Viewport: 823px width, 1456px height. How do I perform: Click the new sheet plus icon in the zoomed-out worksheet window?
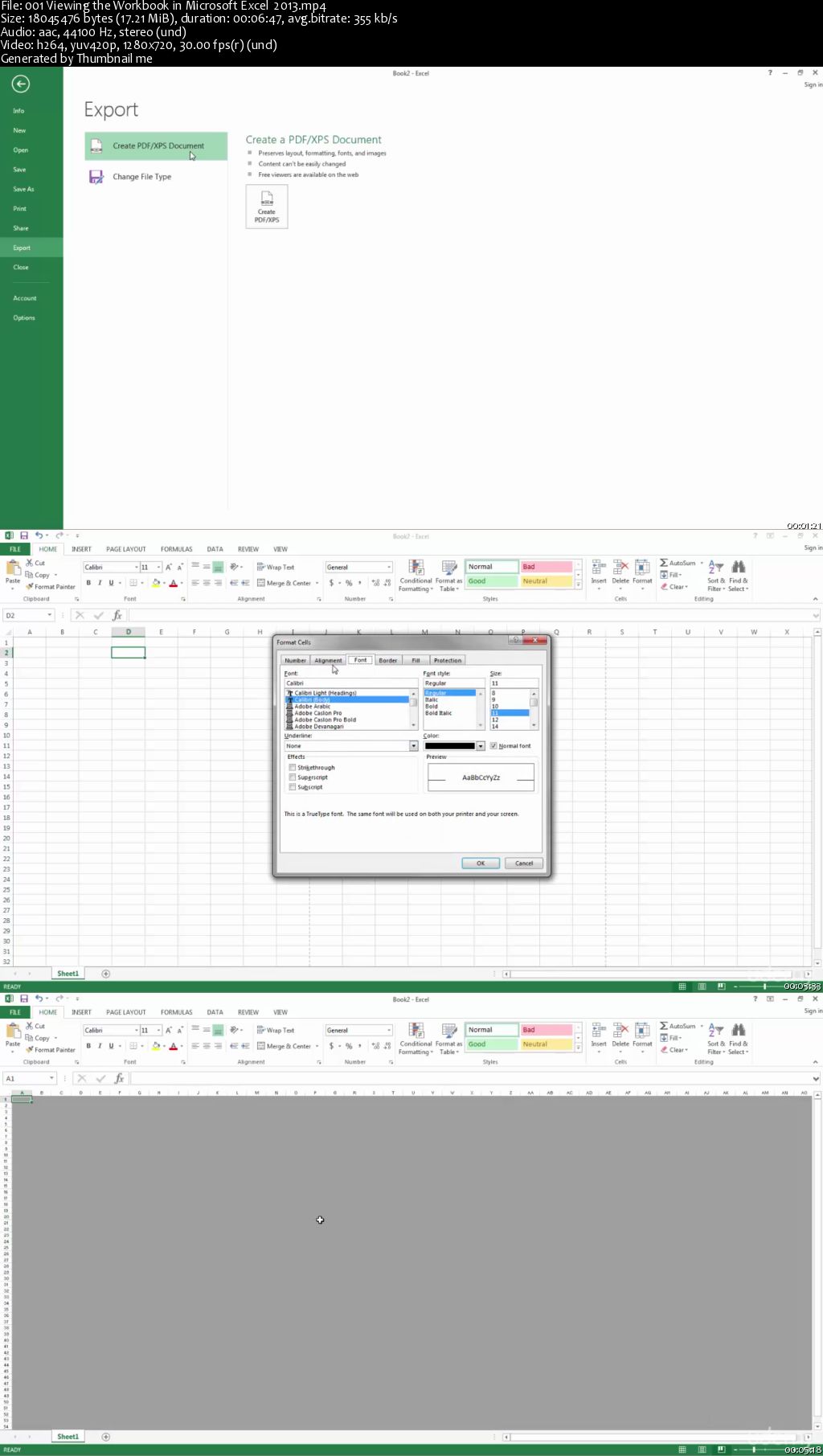(x=105, y=1437)
